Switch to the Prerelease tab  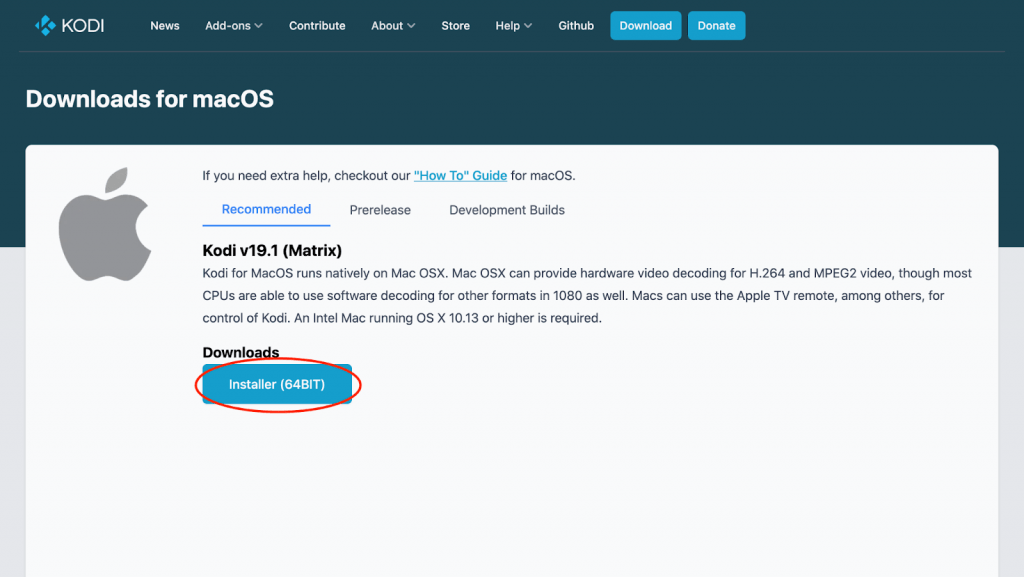[380, 210]
